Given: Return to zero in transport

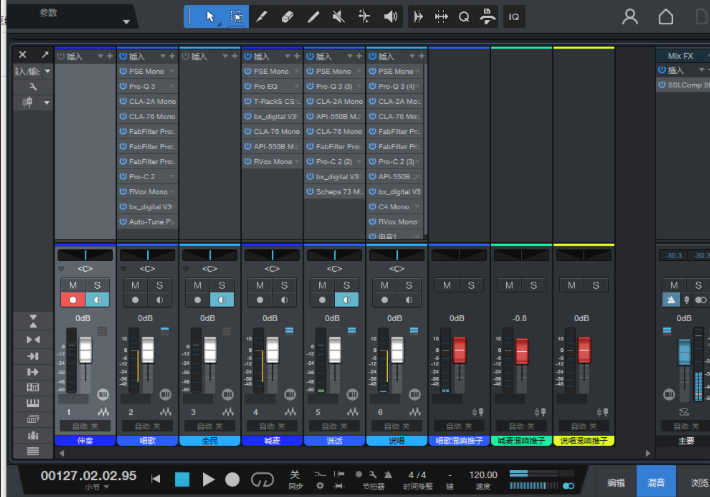Looking at the screenshot, I should 156,479.
